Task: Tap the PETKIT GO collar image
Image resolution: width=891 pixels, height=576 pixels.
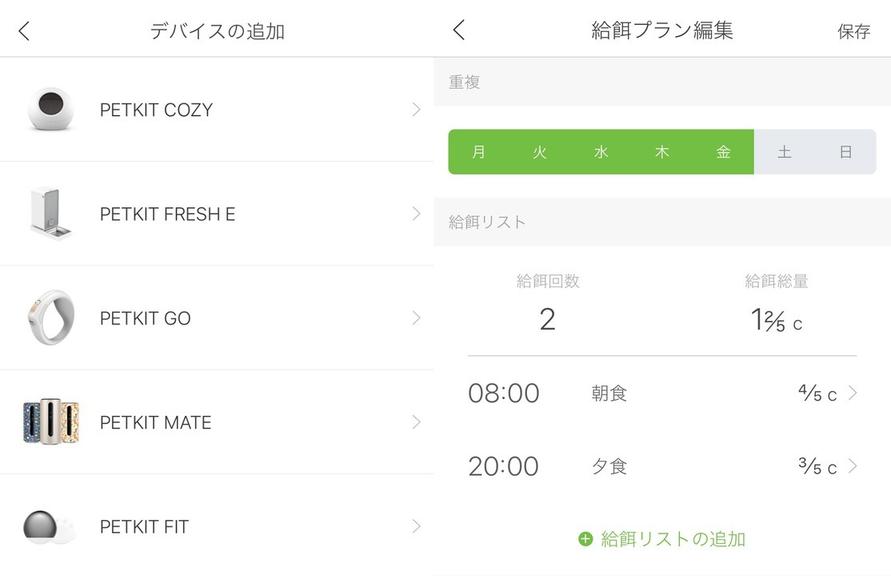Action: (x=50, y=318)
